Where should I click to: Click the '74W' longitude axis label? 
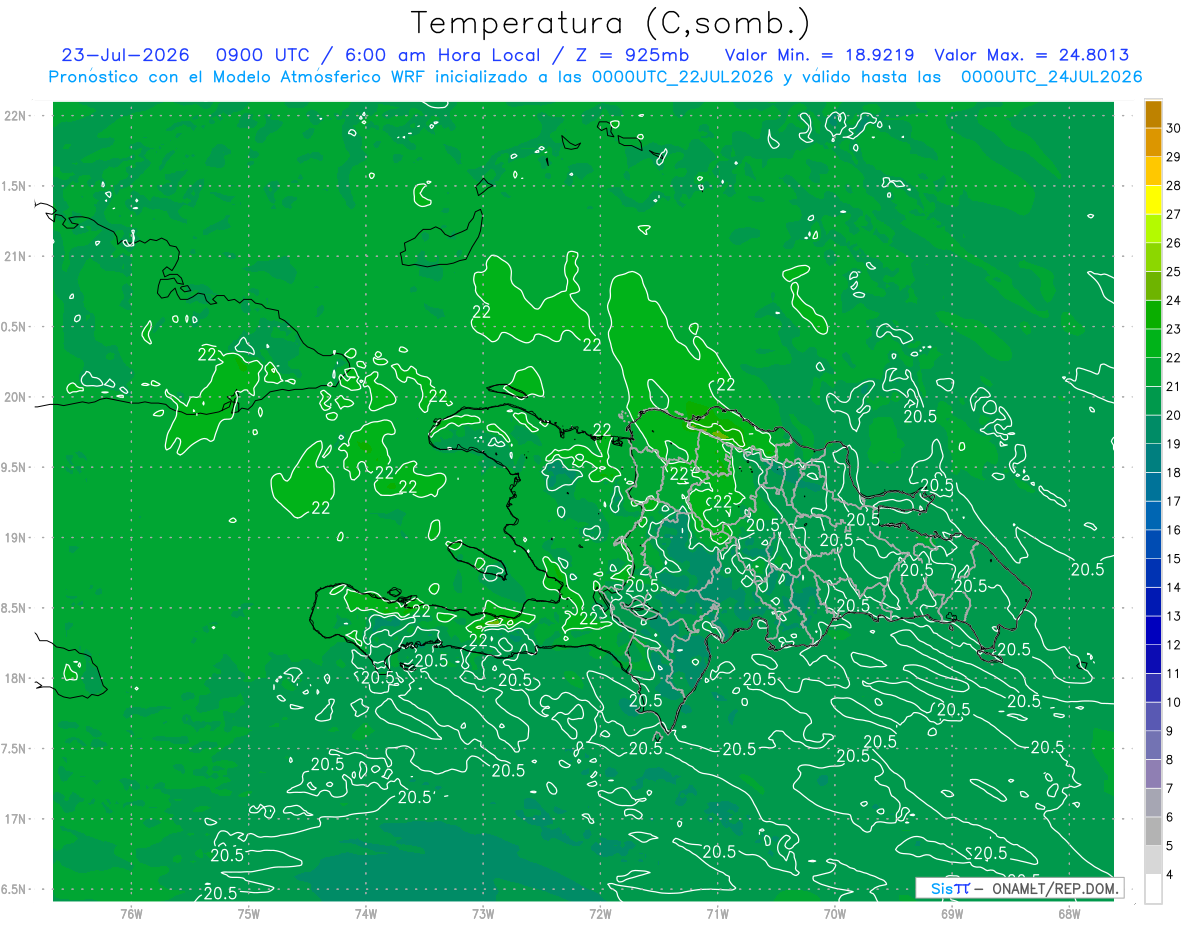pyautogui.click(x=365, y=914)
